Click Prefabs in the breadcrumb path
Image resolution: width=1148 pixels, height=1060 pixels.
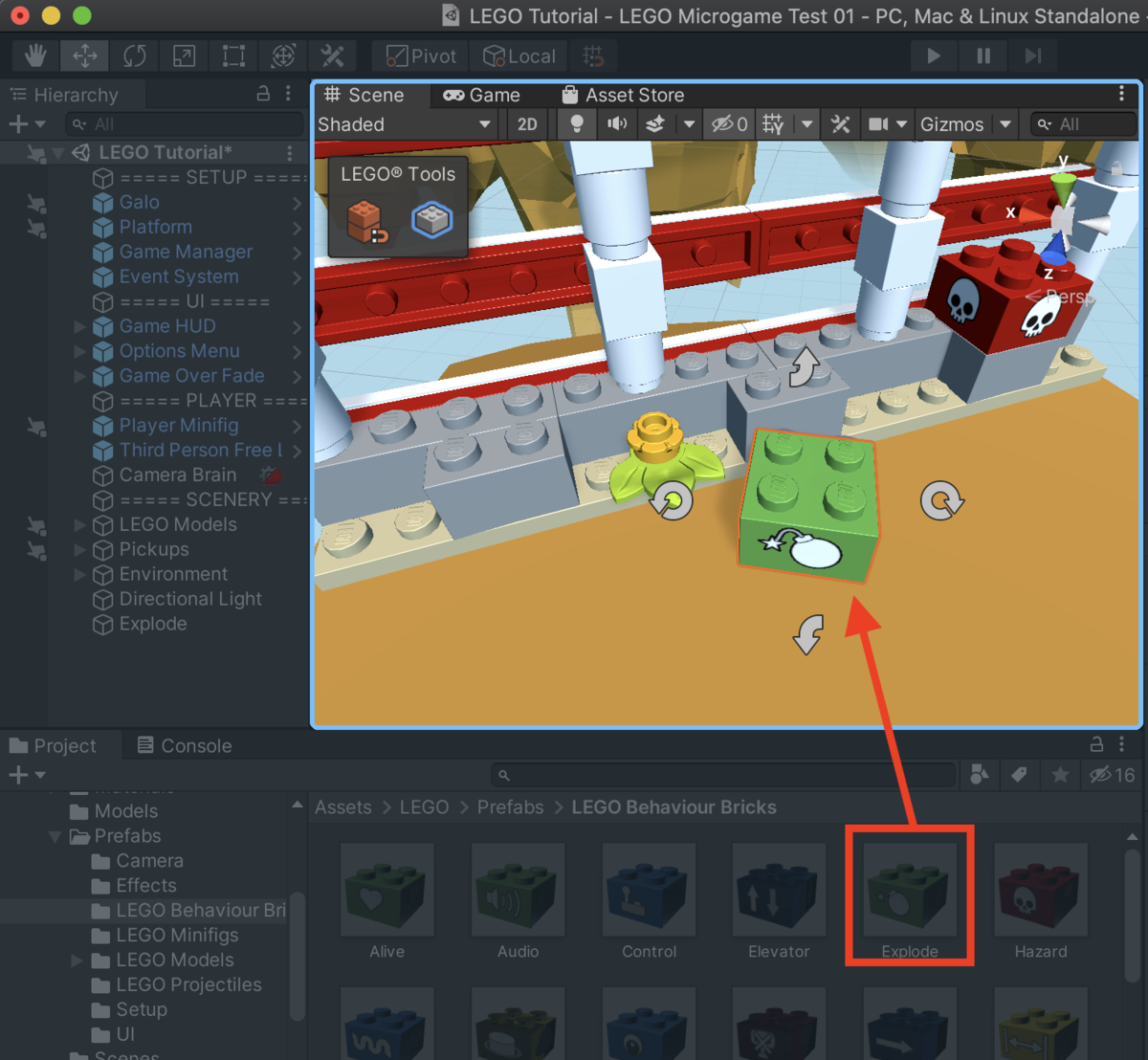tap(510, 807)
